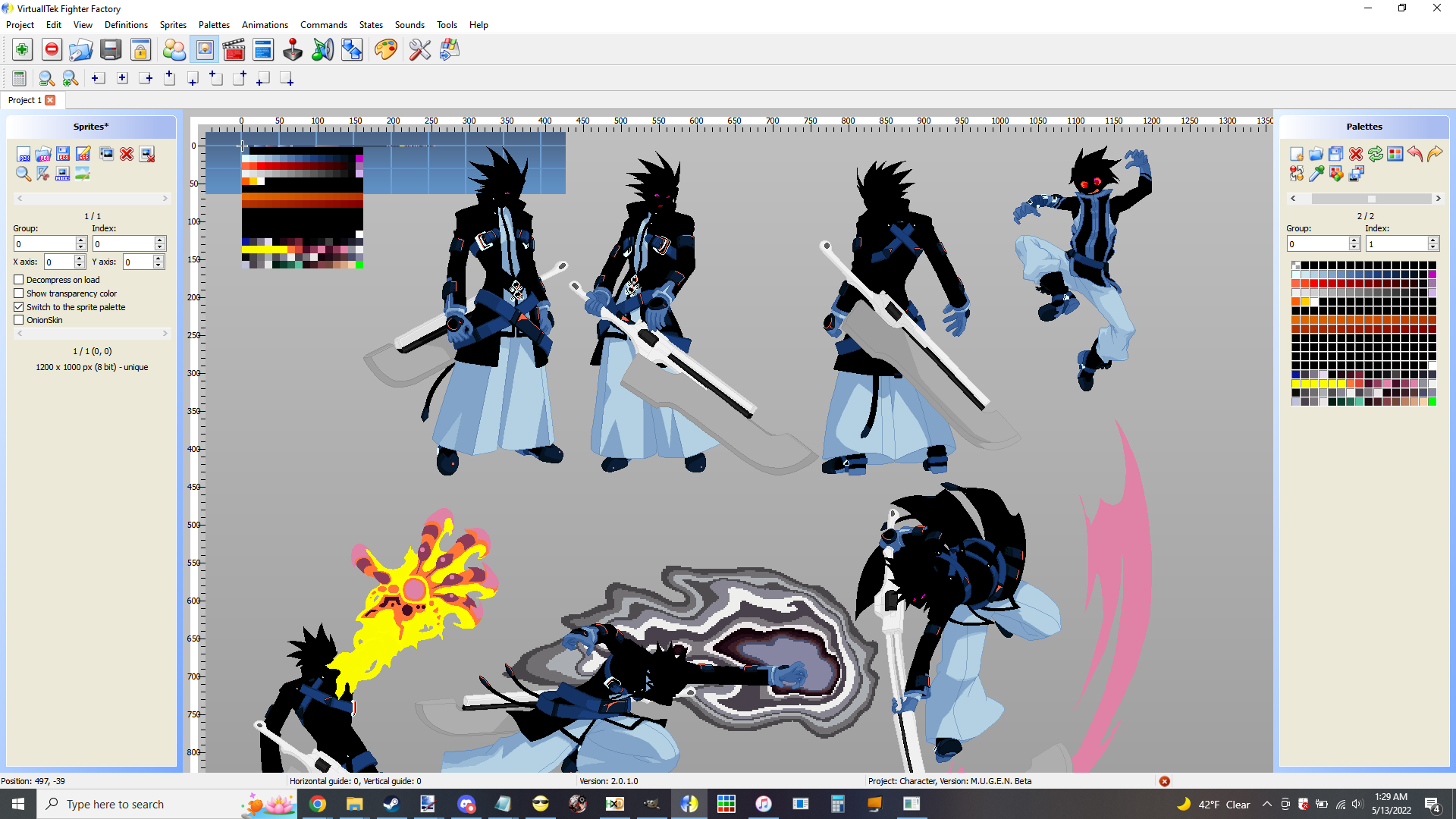Screen dimensions: 1456x819
Task: Pick the bright green palette swatch
Action: coord(1432,402)
